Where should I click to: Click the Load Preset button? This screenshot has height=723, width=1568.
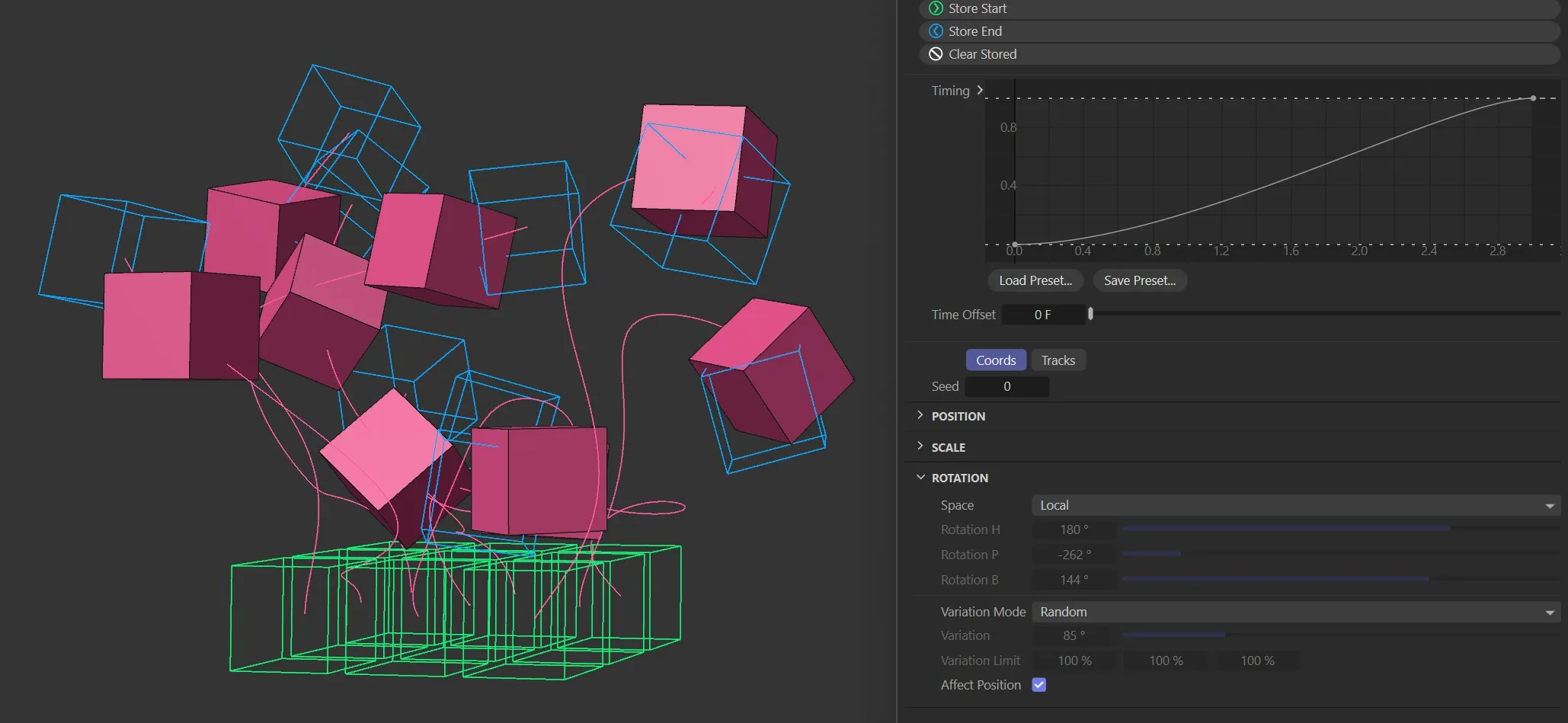(x=1035, y=280)
